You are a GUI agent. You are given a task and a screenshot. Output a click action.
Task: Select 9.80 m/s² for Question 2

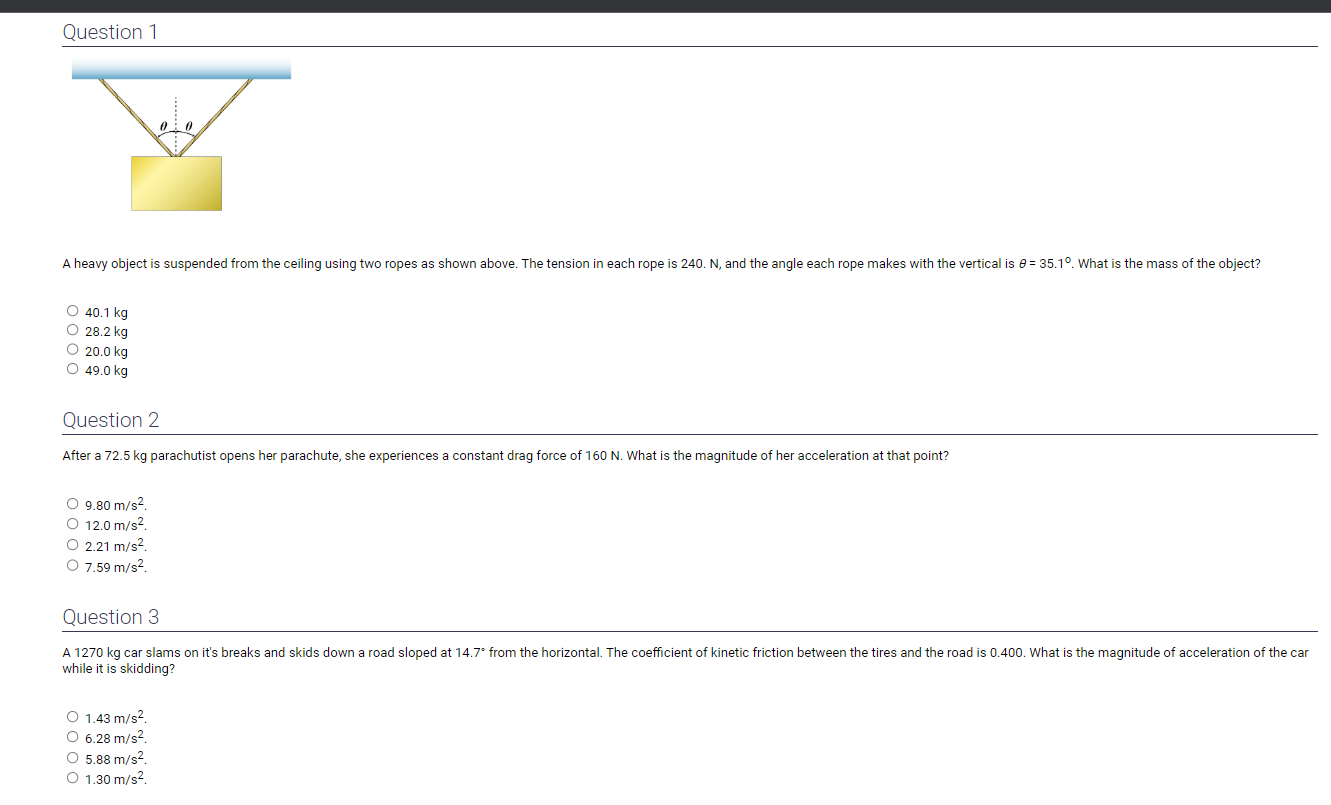72,504
